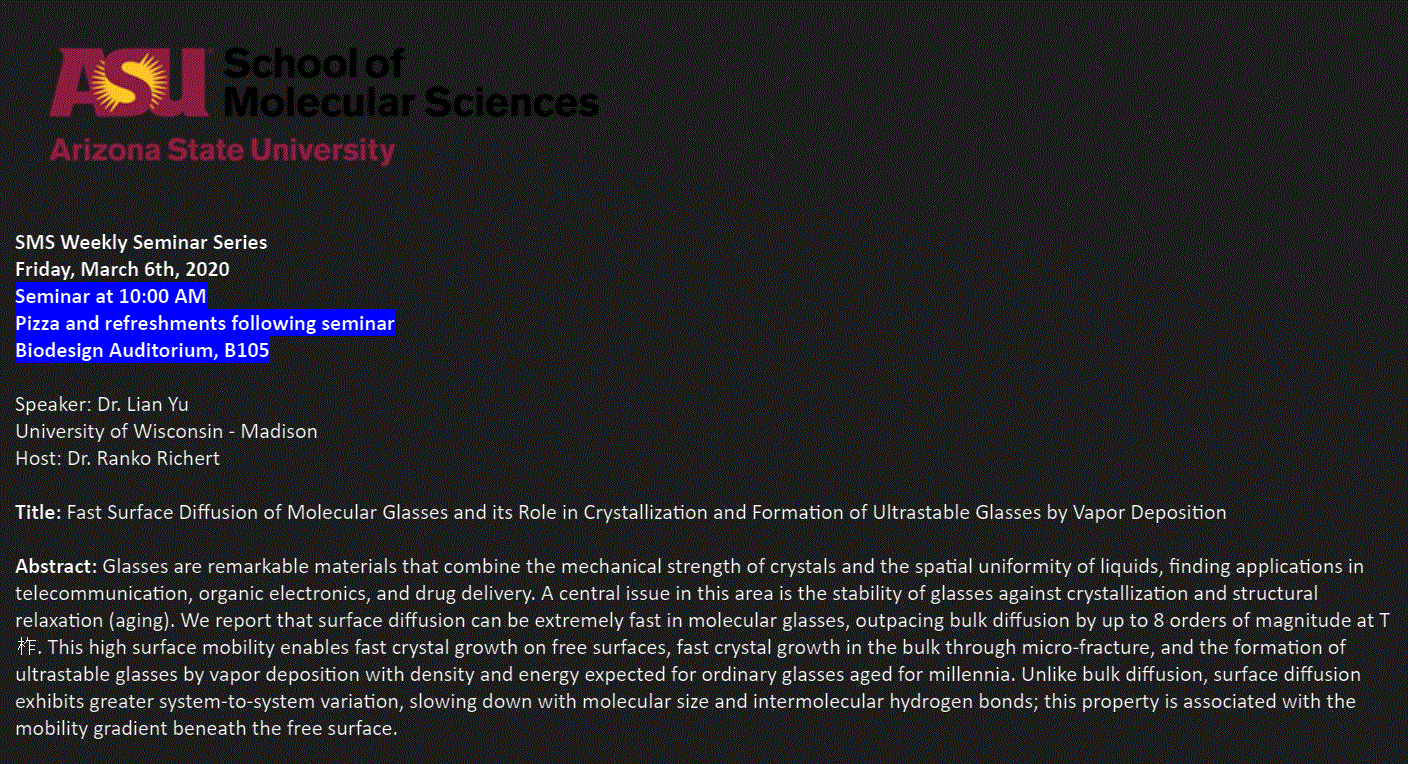The image size is (1408, 764).
Task: Click the highlighted Seminar at 10:00 AM line
Action: coord(111,296)
